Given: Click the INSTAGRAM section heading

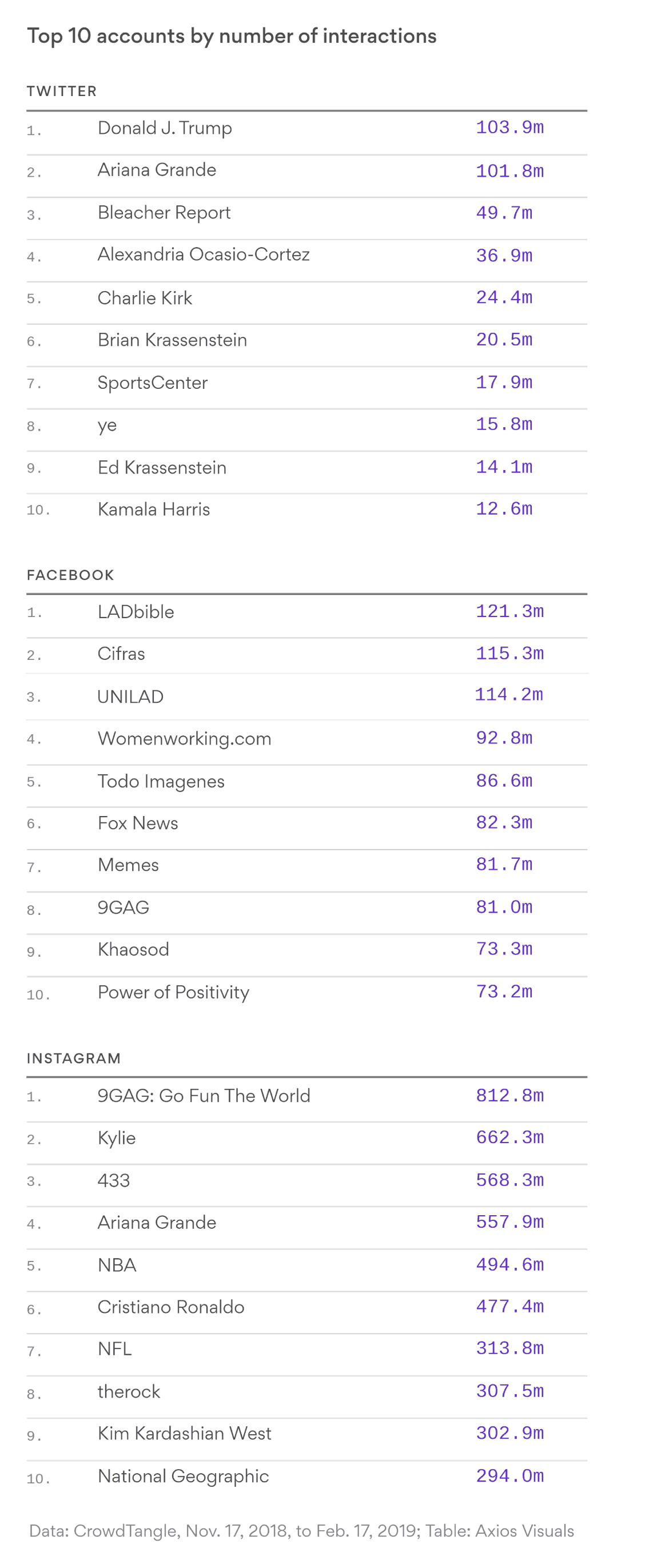Looking at the screenshot, I should point(73,1058).
